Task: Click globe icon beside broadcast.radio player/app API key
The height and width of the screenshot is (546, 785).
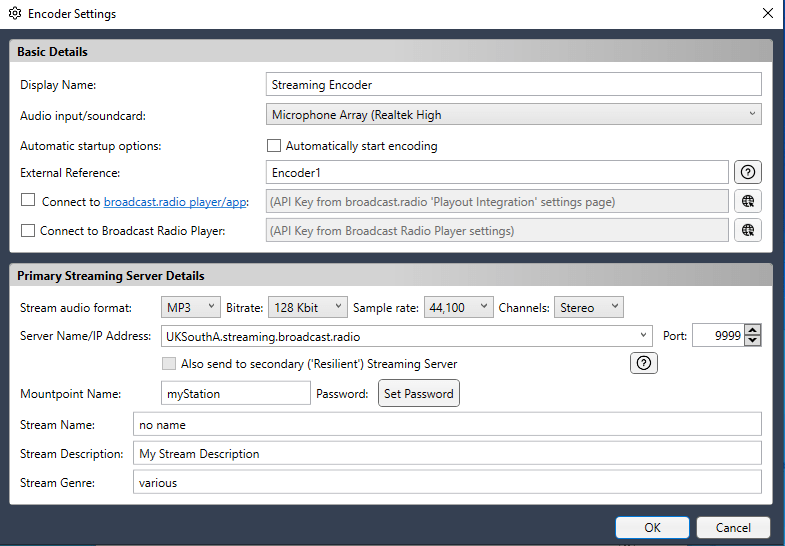Action: click(x=747, y=201)
